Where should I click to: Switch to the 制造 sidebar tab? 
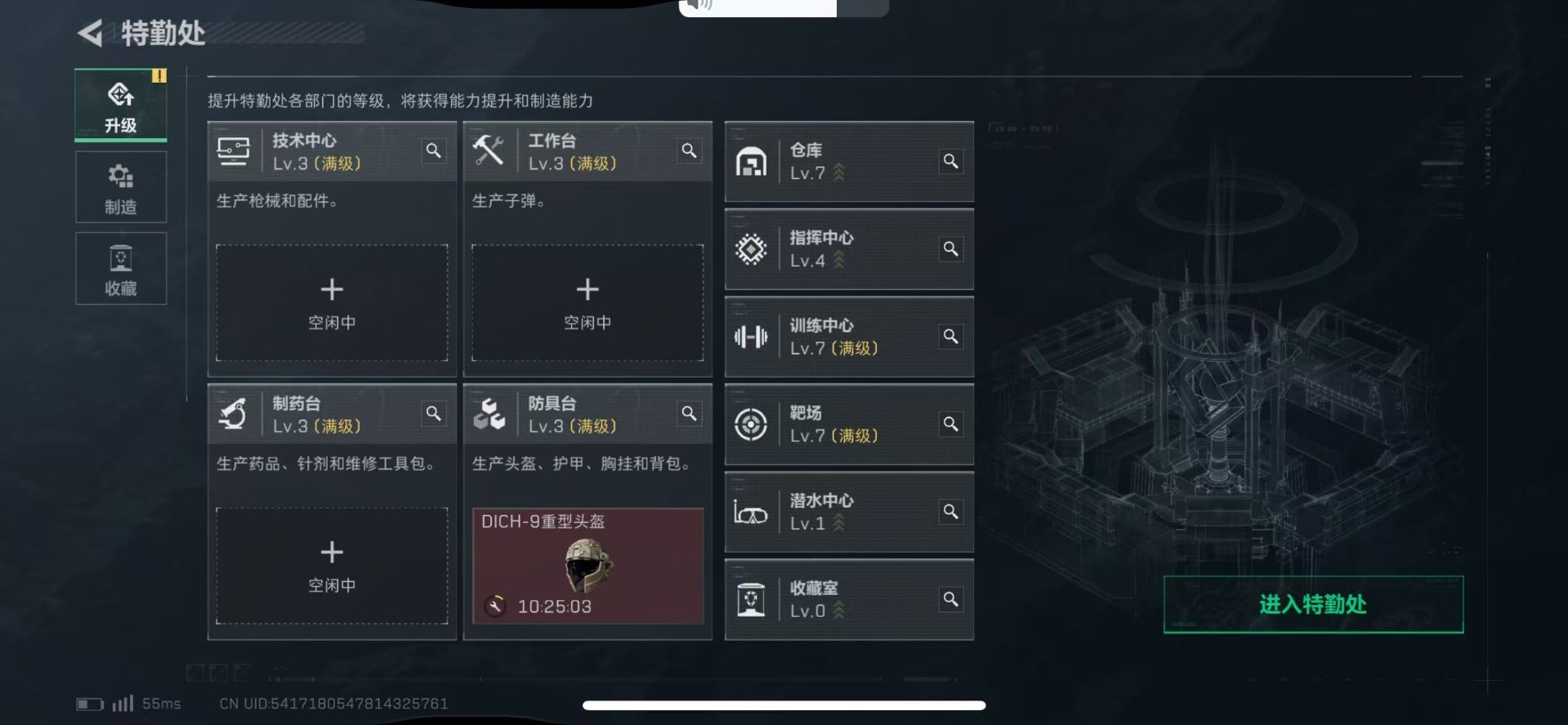coord(121,187)
